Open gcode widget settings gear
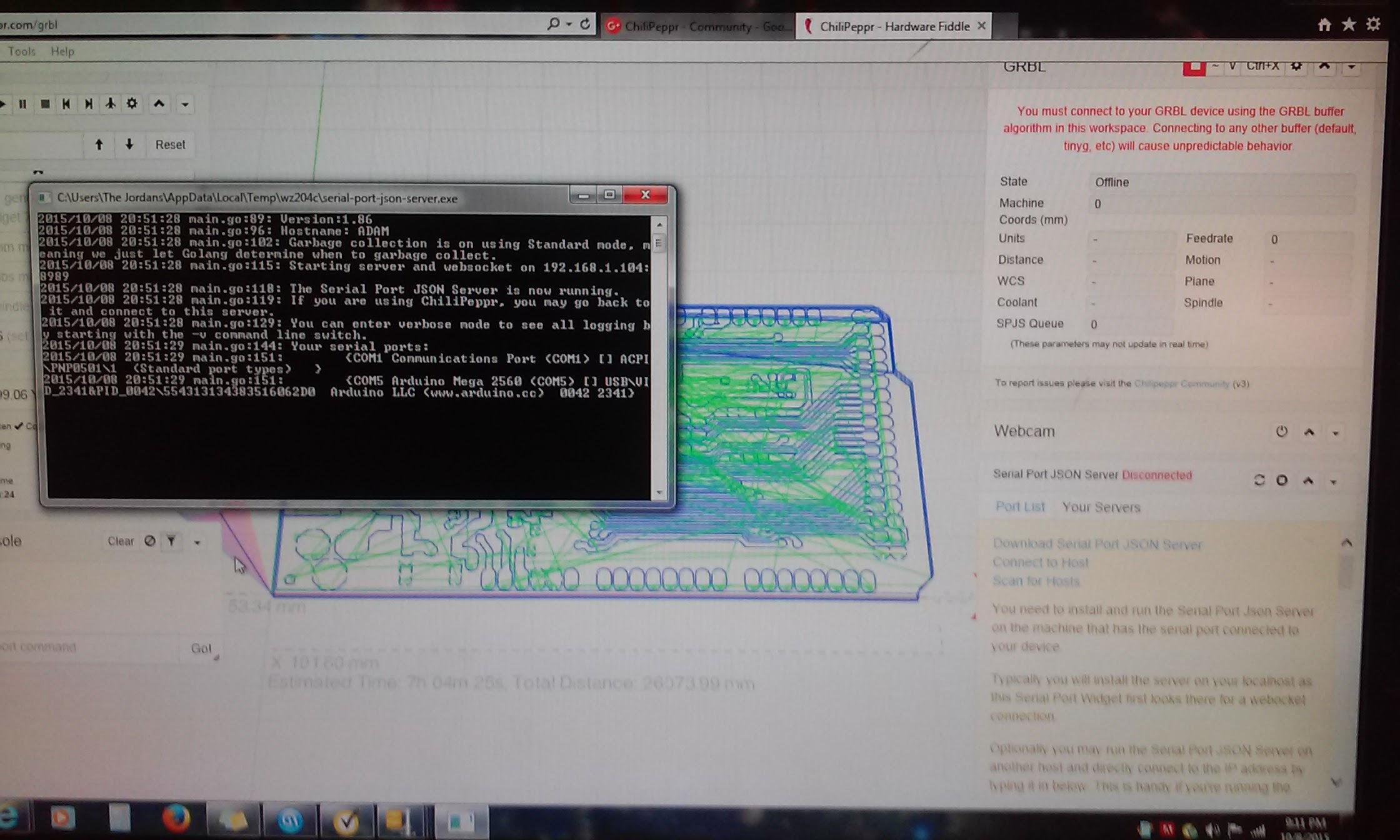 pyautogui.click(x=132, y=104)
